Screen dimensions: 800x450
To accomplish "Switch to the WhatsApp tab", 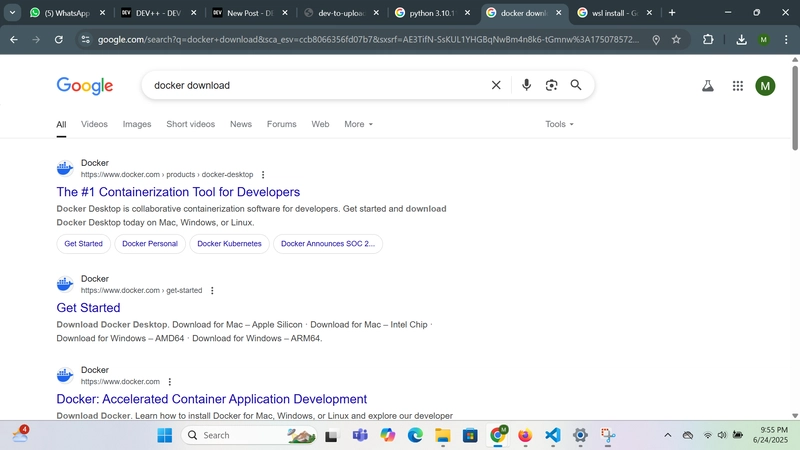I will 67,13.
